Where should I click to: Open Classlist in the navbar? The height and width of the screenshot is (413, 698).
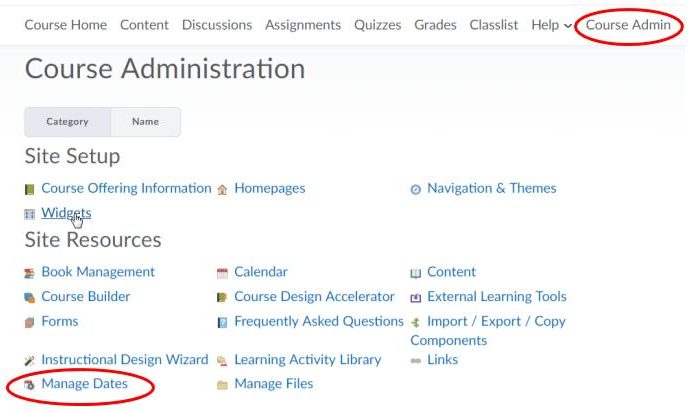pos(494,25)
